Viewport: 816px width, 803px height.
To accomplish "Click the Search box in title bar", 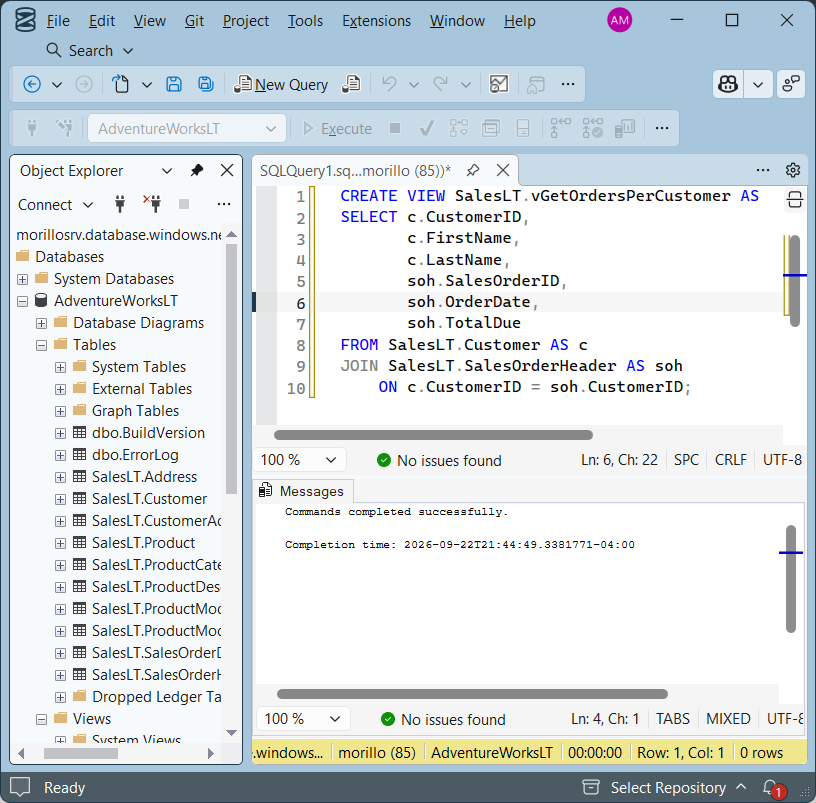I will (90, 50).
